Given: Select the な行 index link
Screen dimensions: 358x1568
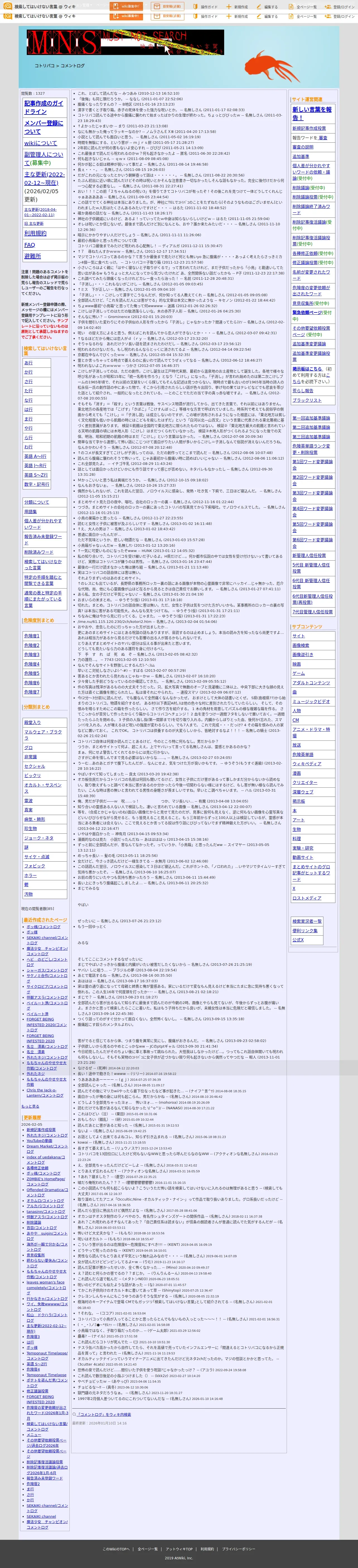Looking at the screenshot, I should 28,401.
